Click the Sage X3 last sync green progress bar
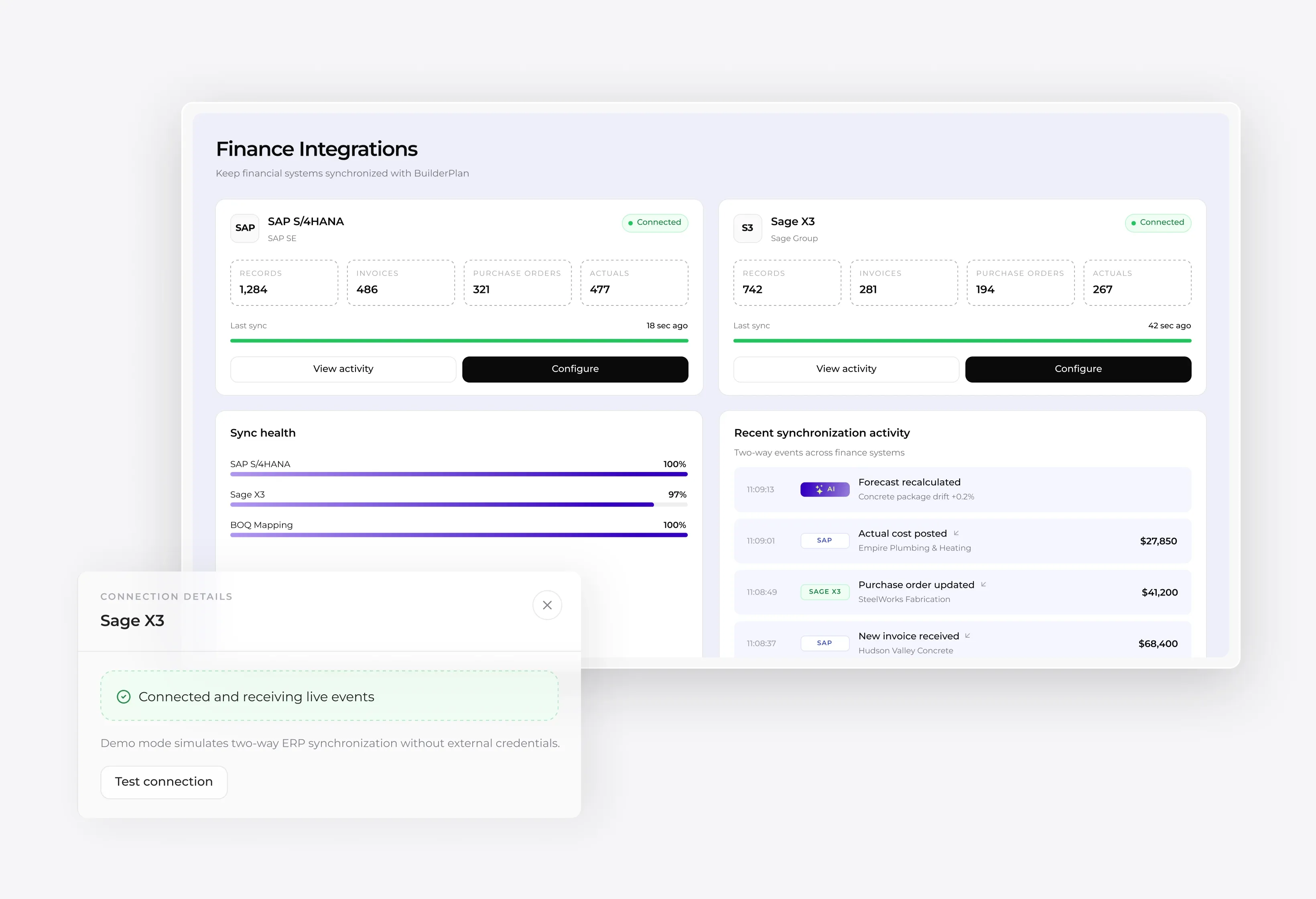Viewport: 1316px width, 899px height. [962, 341]
